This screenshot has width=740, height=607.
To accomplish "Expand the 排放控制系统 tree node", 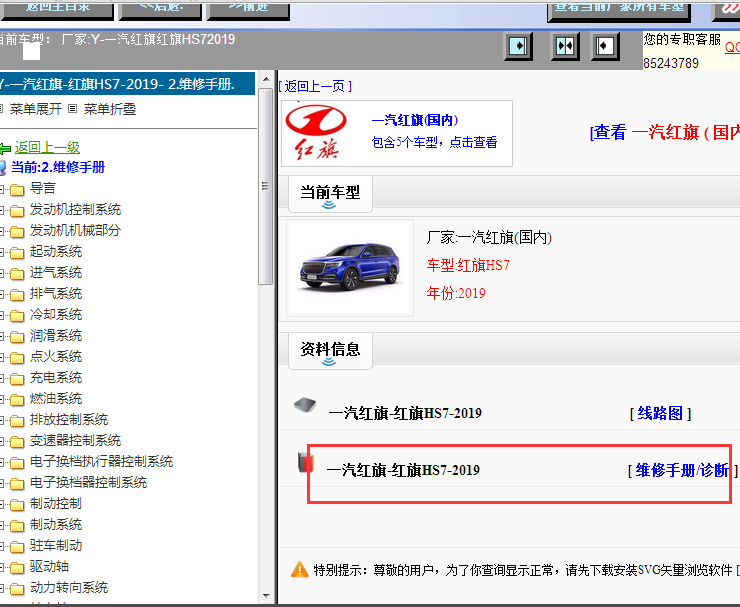I will [2, 421].
